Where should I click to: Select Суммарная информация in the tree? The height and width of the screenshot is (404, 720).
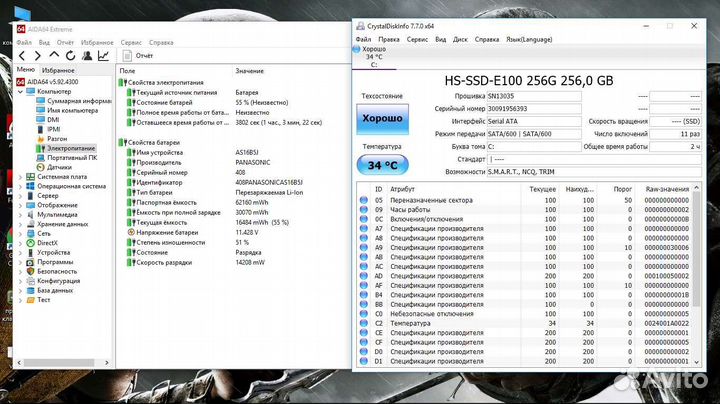point(79,101)
